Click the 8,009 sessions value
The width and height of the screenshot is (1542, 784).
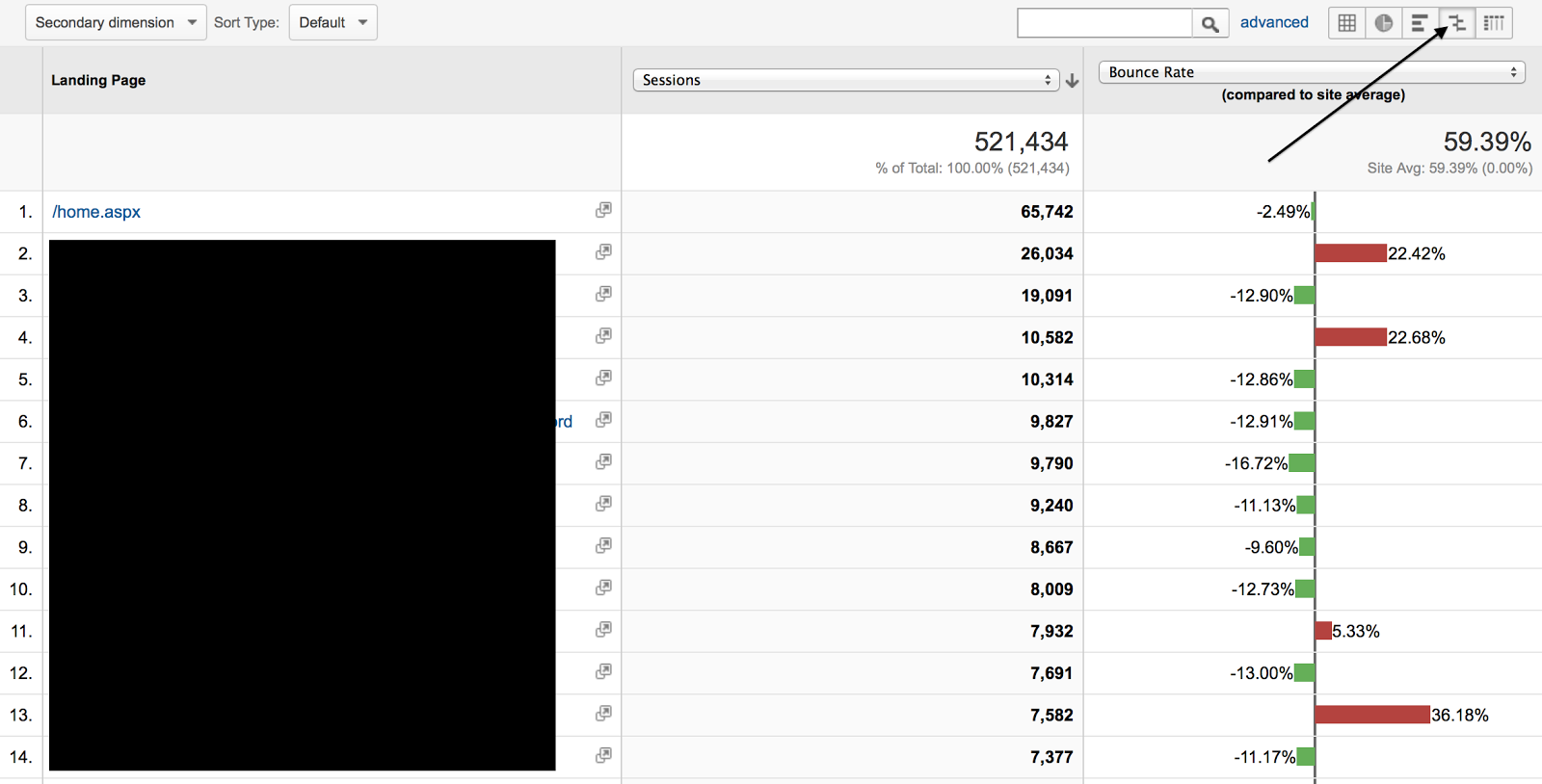(x=1051, y=588)
